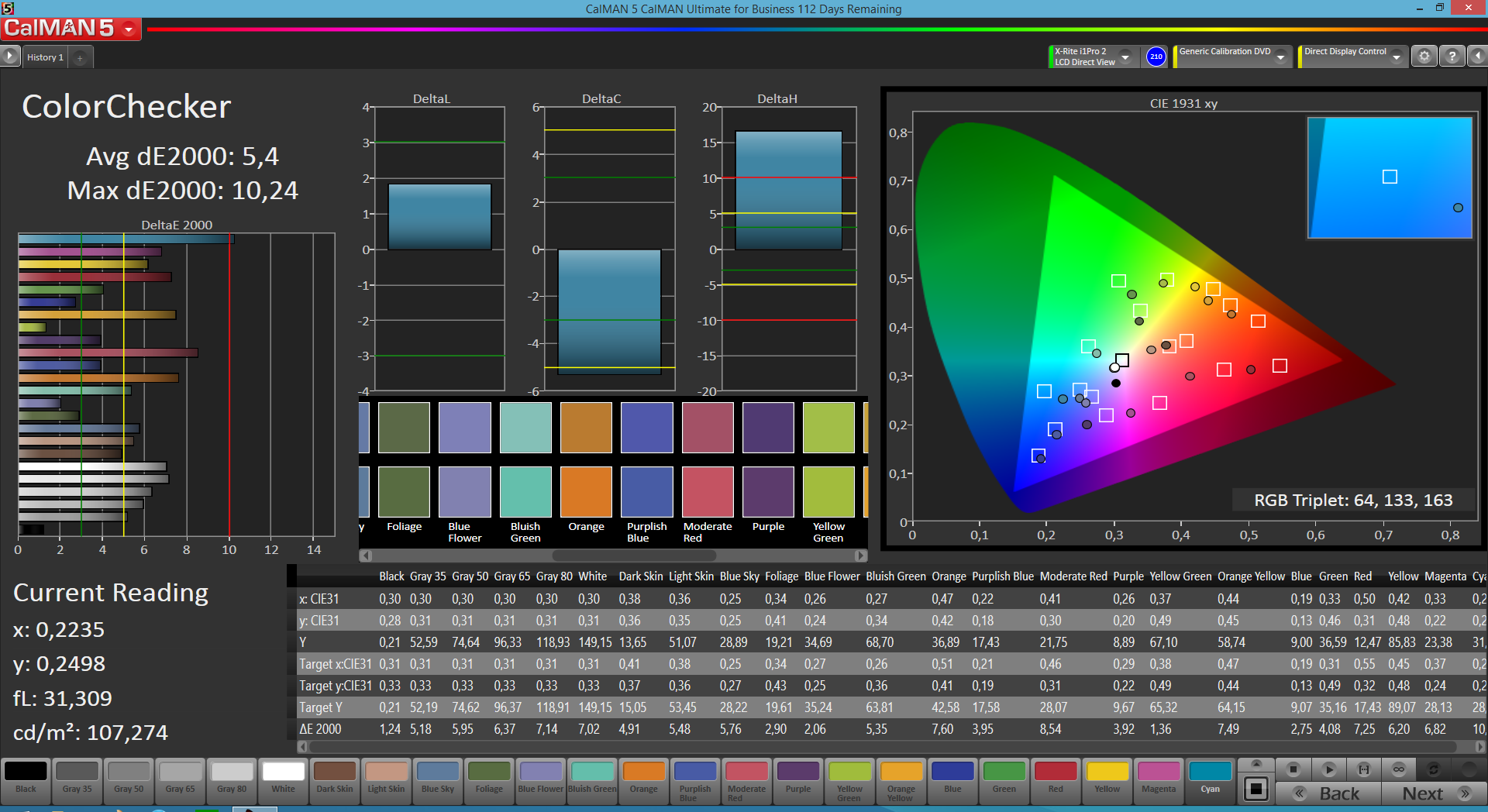The width and height of the screenshot is (1488, 812).
Task: Go to the previous page with Back
Action: click(1328, 793)
